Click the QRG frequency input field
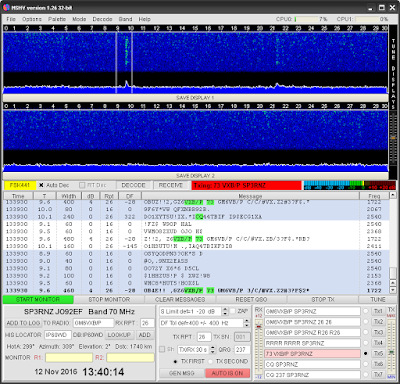400x384 pixels. [x=242, y=350]
